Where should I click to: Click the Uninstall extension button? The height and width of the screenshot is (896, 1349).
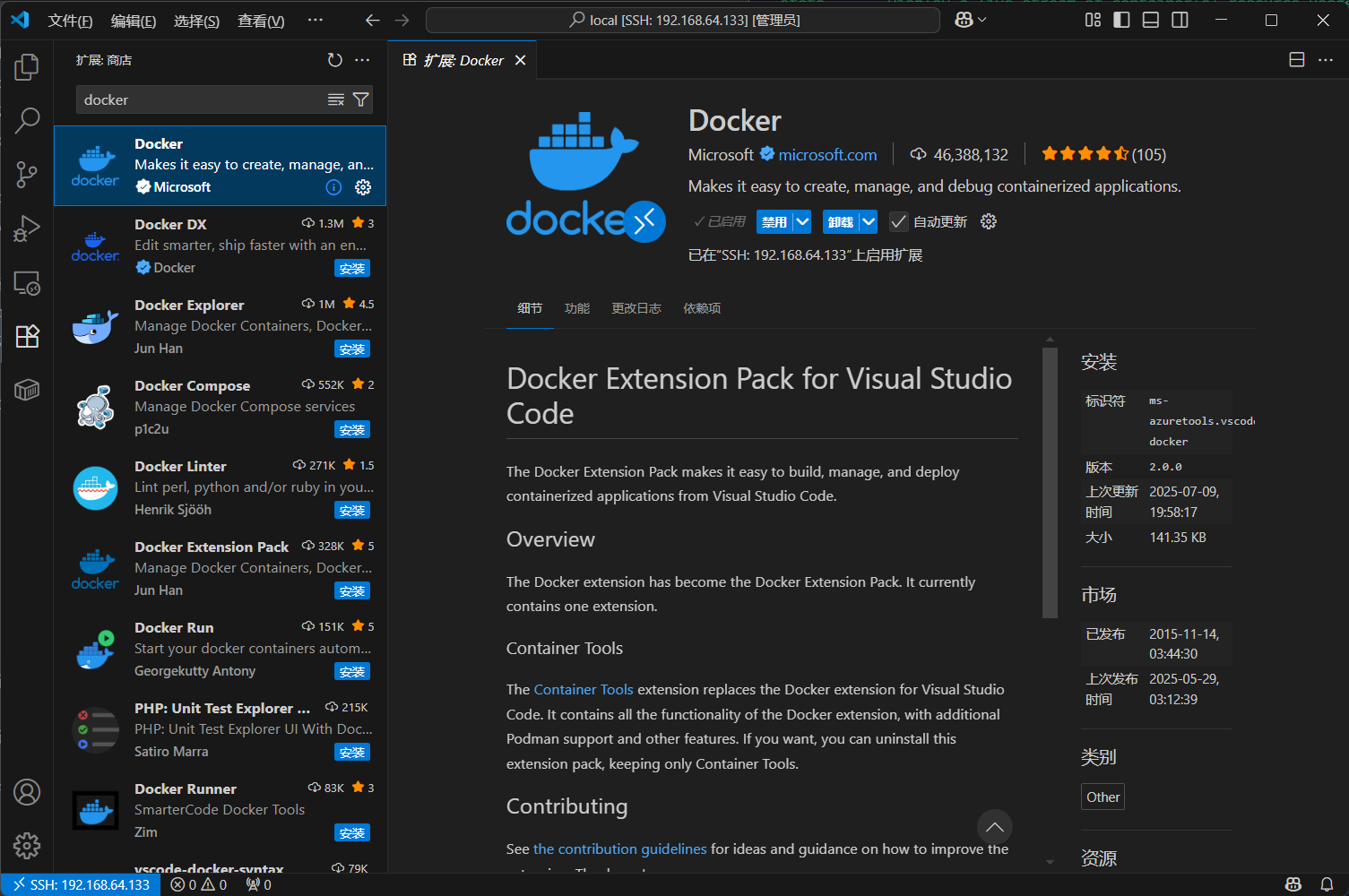click(841, 221)
